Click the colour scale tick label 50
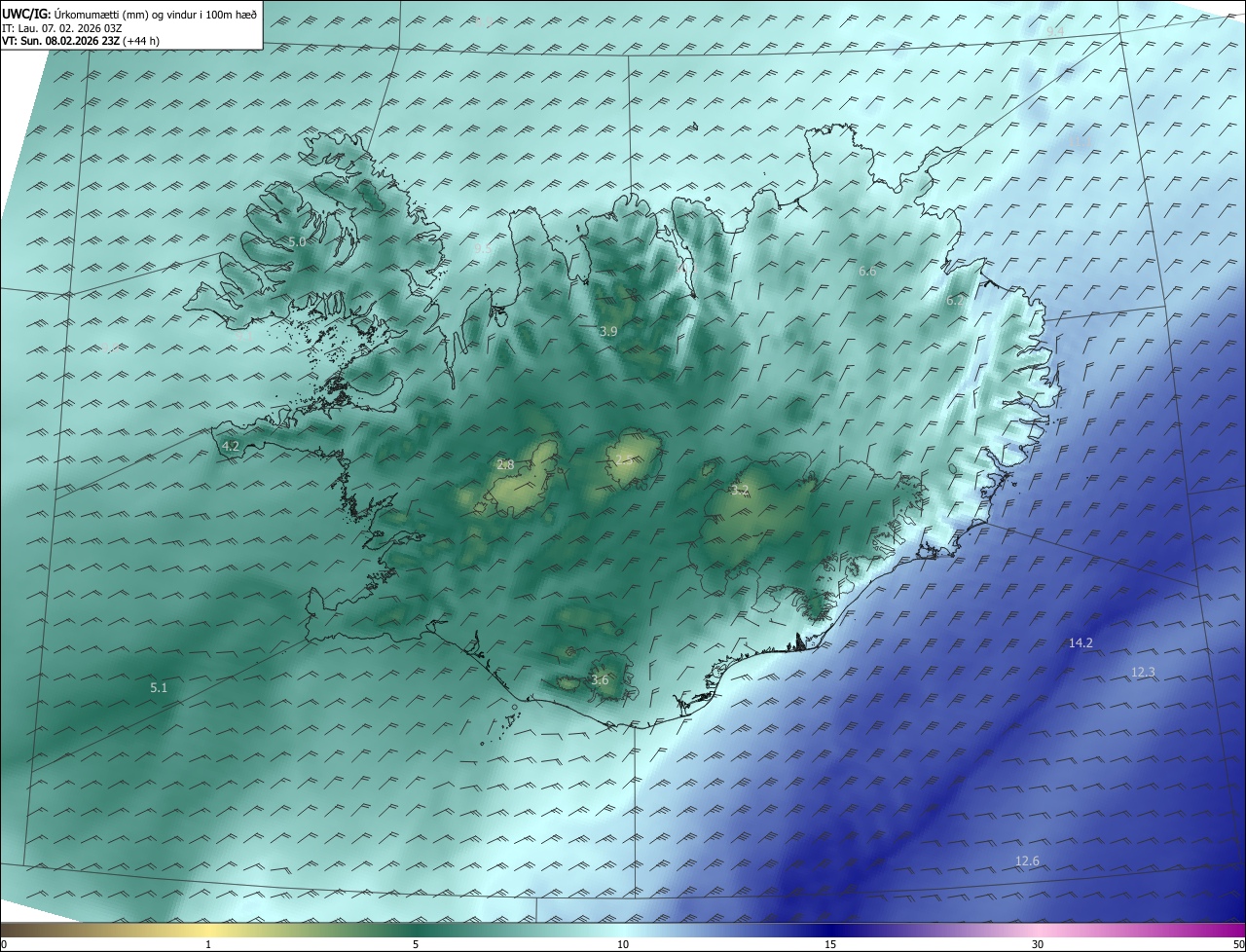Image resolution: width=1246 pixels, height=952 pixels. click(x=1238, y=944)
